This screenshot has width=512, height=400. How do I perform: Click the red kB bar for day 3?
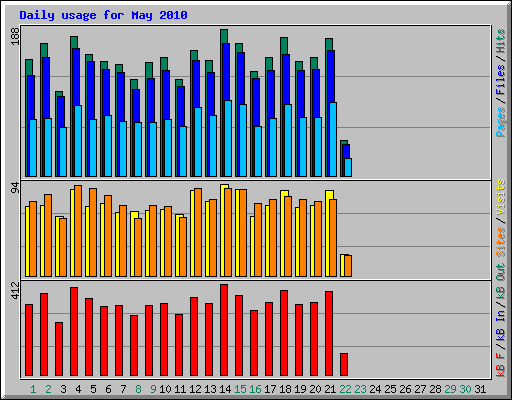coord(59,349)
